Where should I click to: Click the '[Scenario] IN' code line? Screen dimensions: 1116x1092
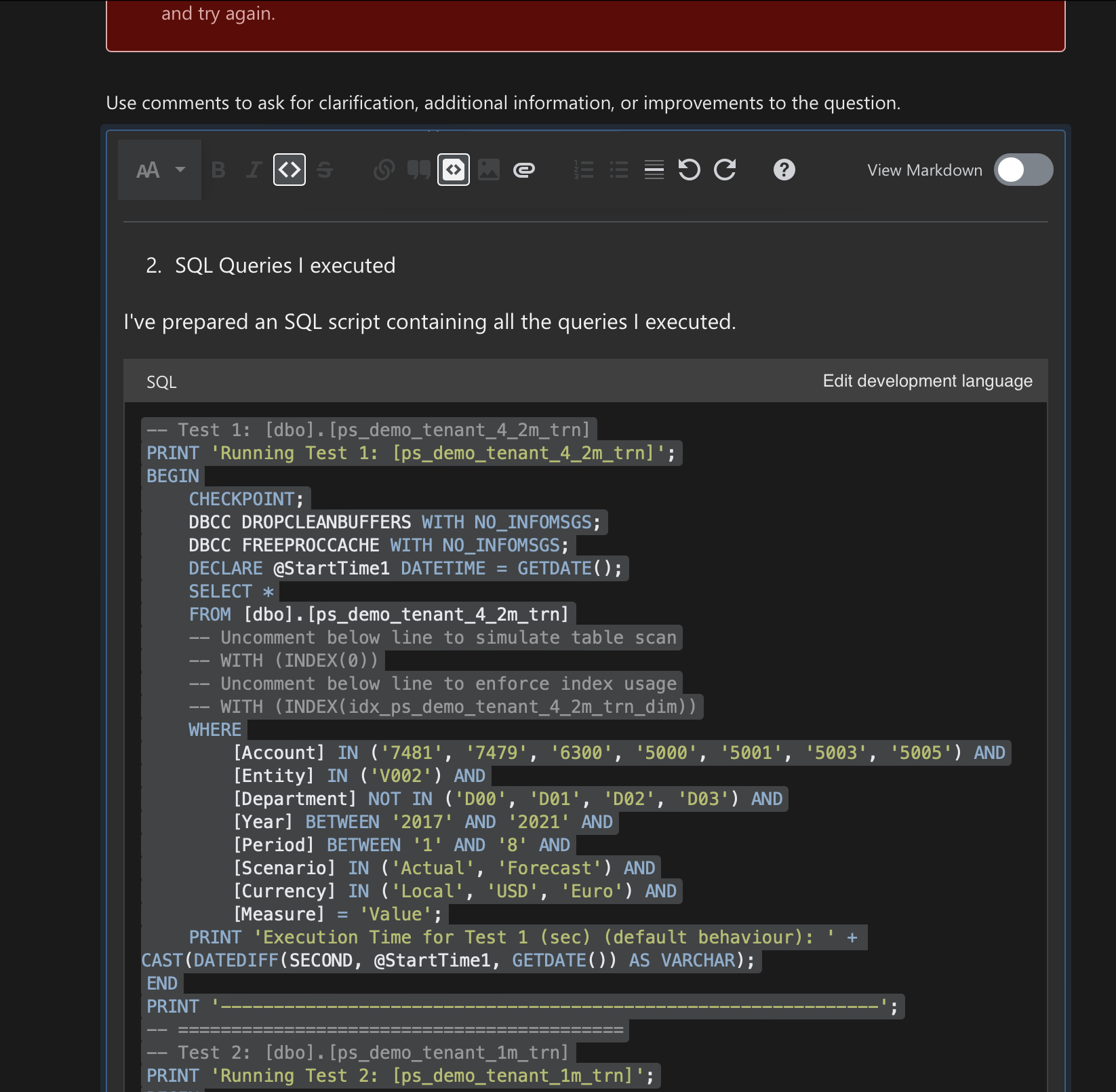pos(444,868)
